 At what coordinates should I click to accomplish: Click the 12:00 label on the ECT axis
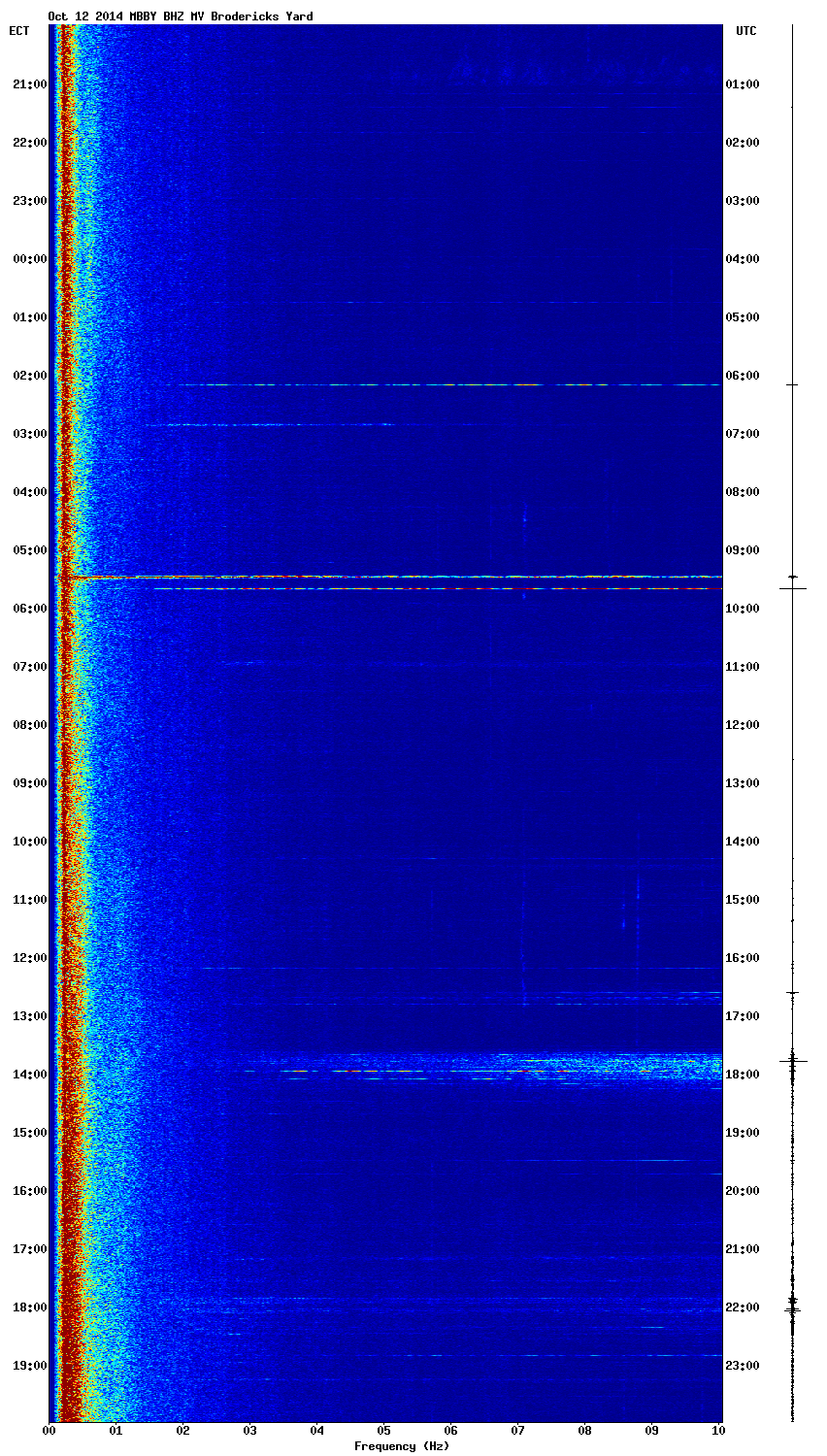point(29,958)
